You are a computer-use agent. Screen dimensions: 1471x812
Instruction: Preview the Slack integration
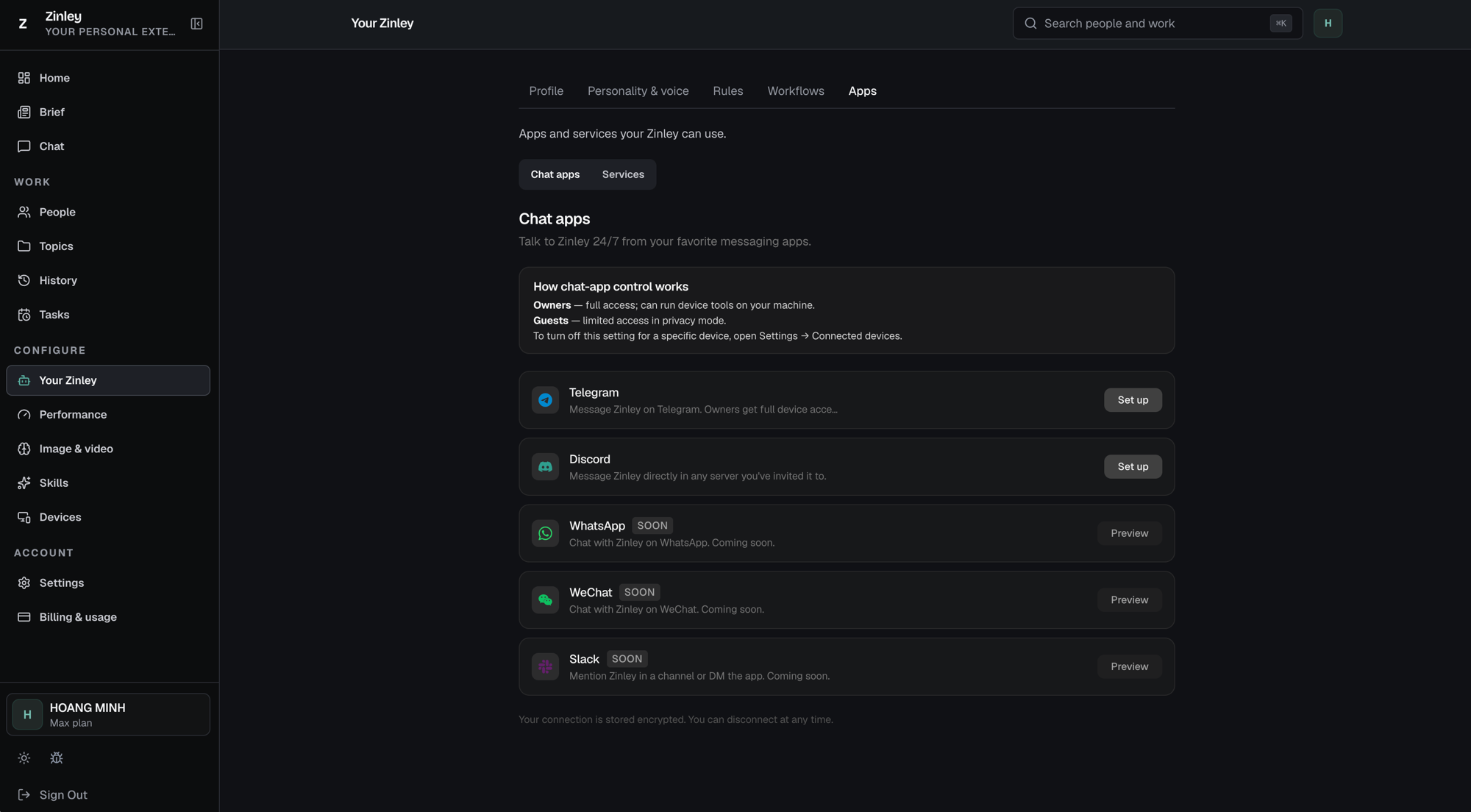[x=1130, y=666]
